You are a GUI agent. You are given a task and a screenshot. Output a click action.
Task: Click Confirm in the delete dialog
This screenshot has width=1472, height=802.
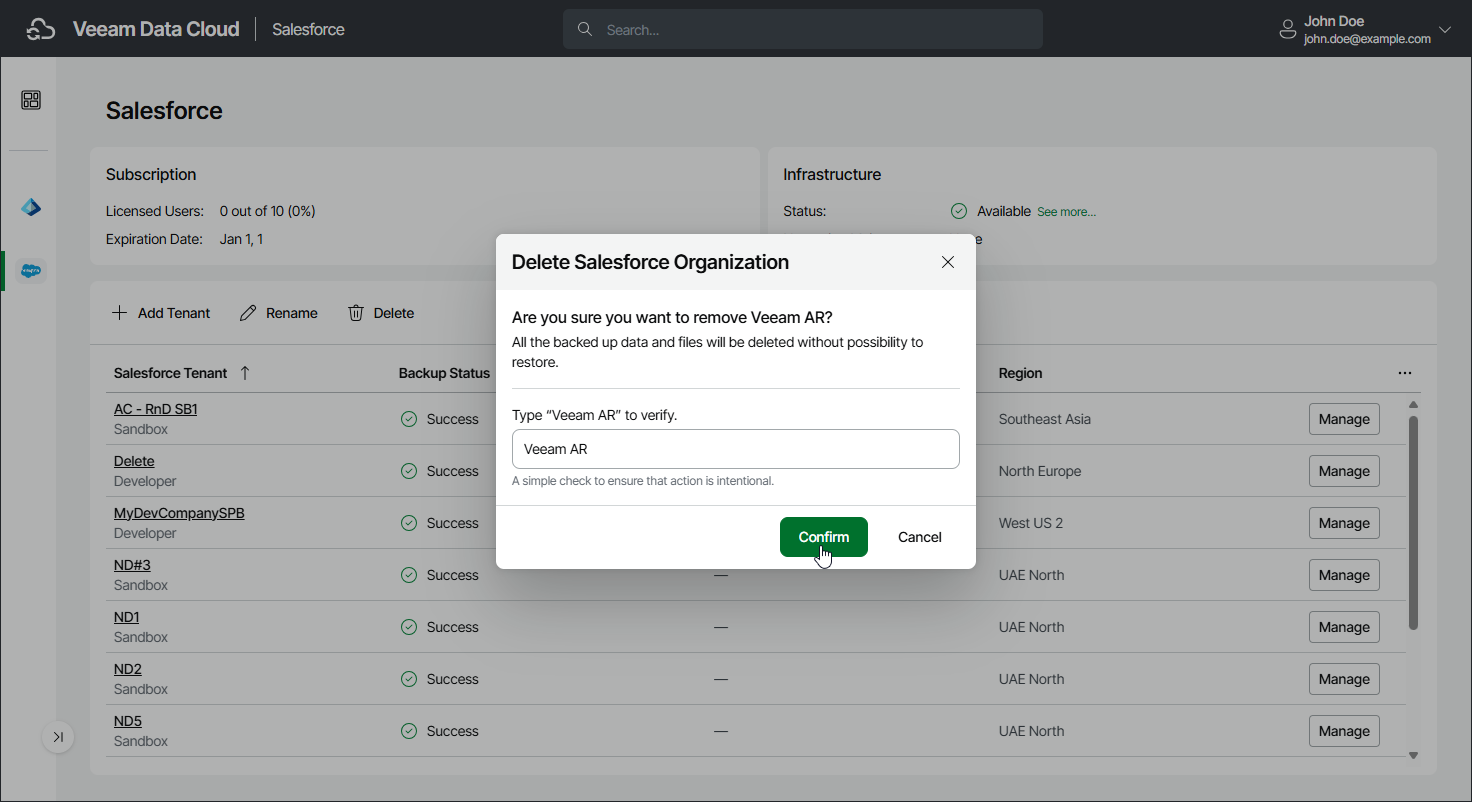click(824, 537)
